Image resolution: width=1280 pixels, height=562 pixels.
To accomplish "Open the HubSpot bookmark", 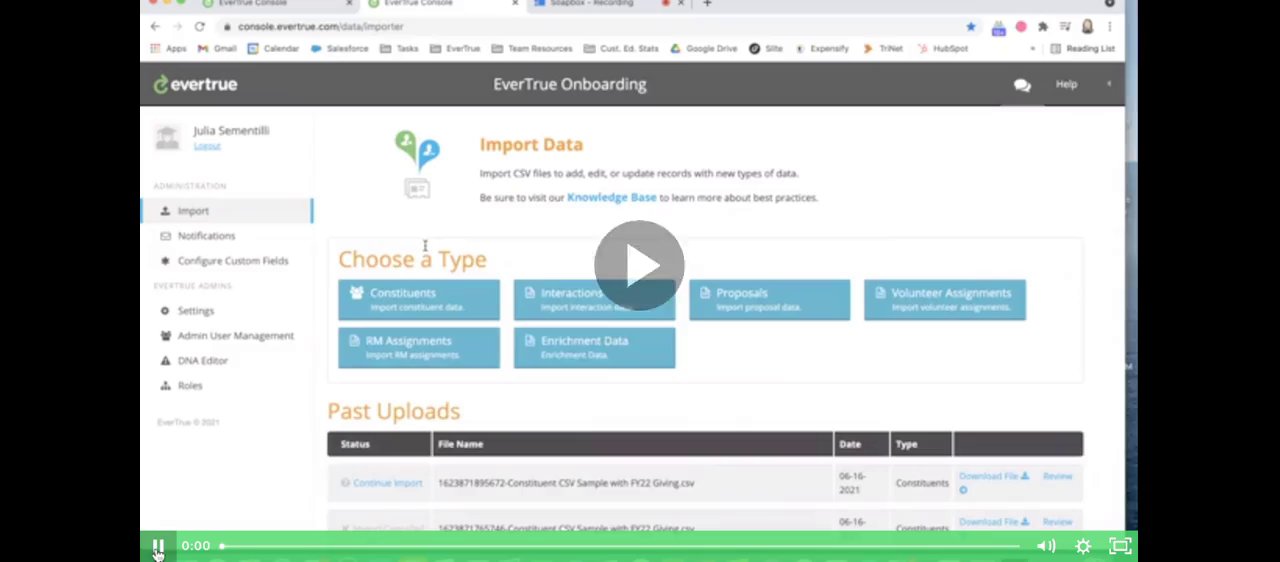I will point(942,48).
